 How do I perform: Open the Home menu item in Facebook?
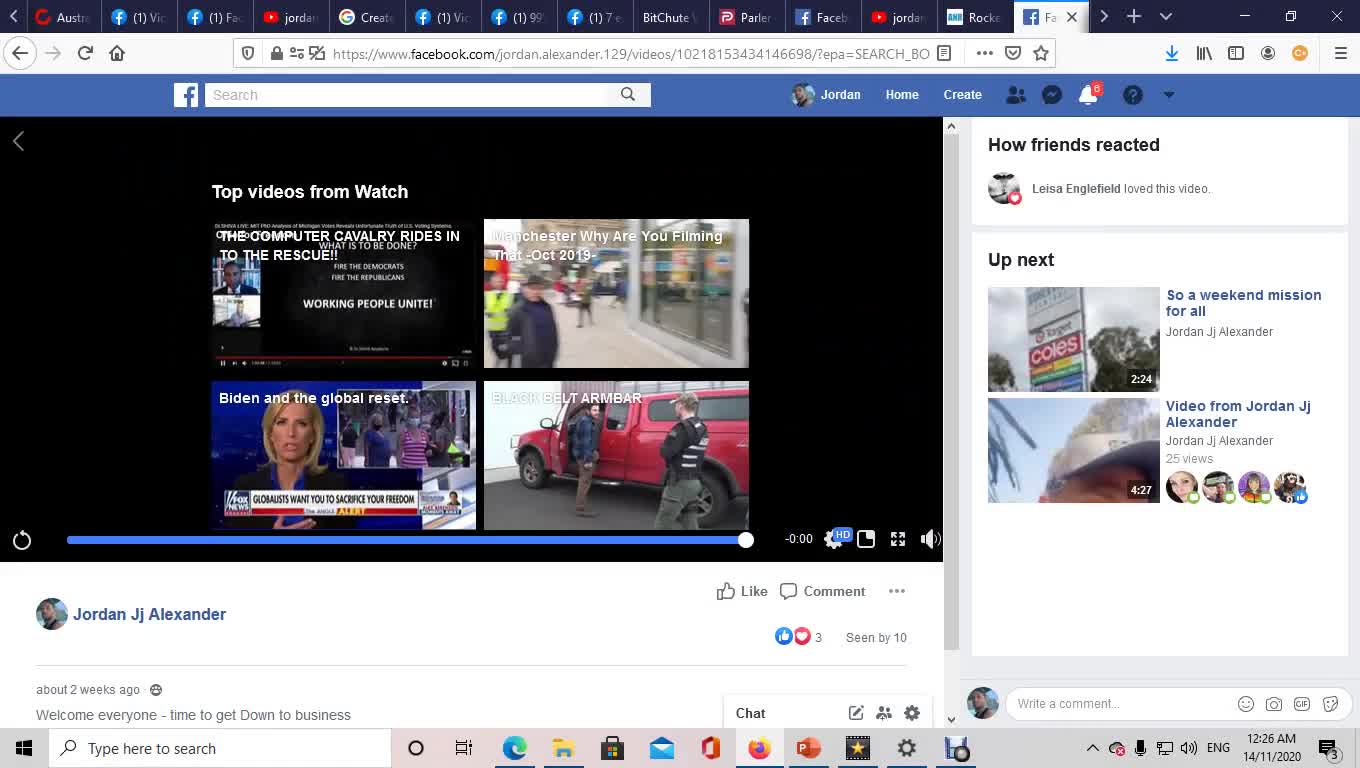(902, 95)
